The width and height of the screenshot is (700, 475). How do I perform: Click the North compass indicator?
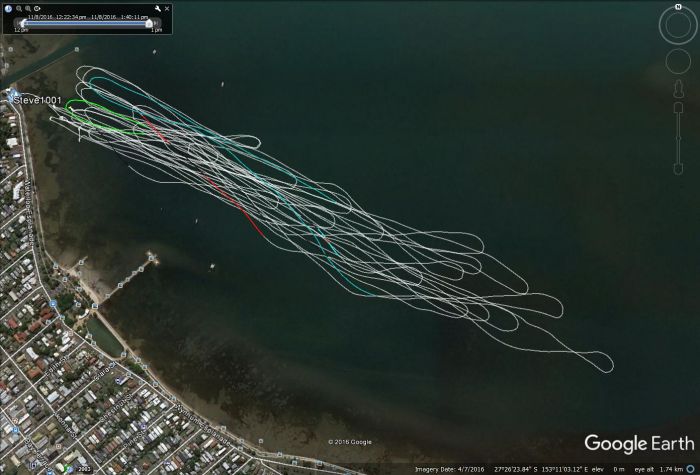677,7
